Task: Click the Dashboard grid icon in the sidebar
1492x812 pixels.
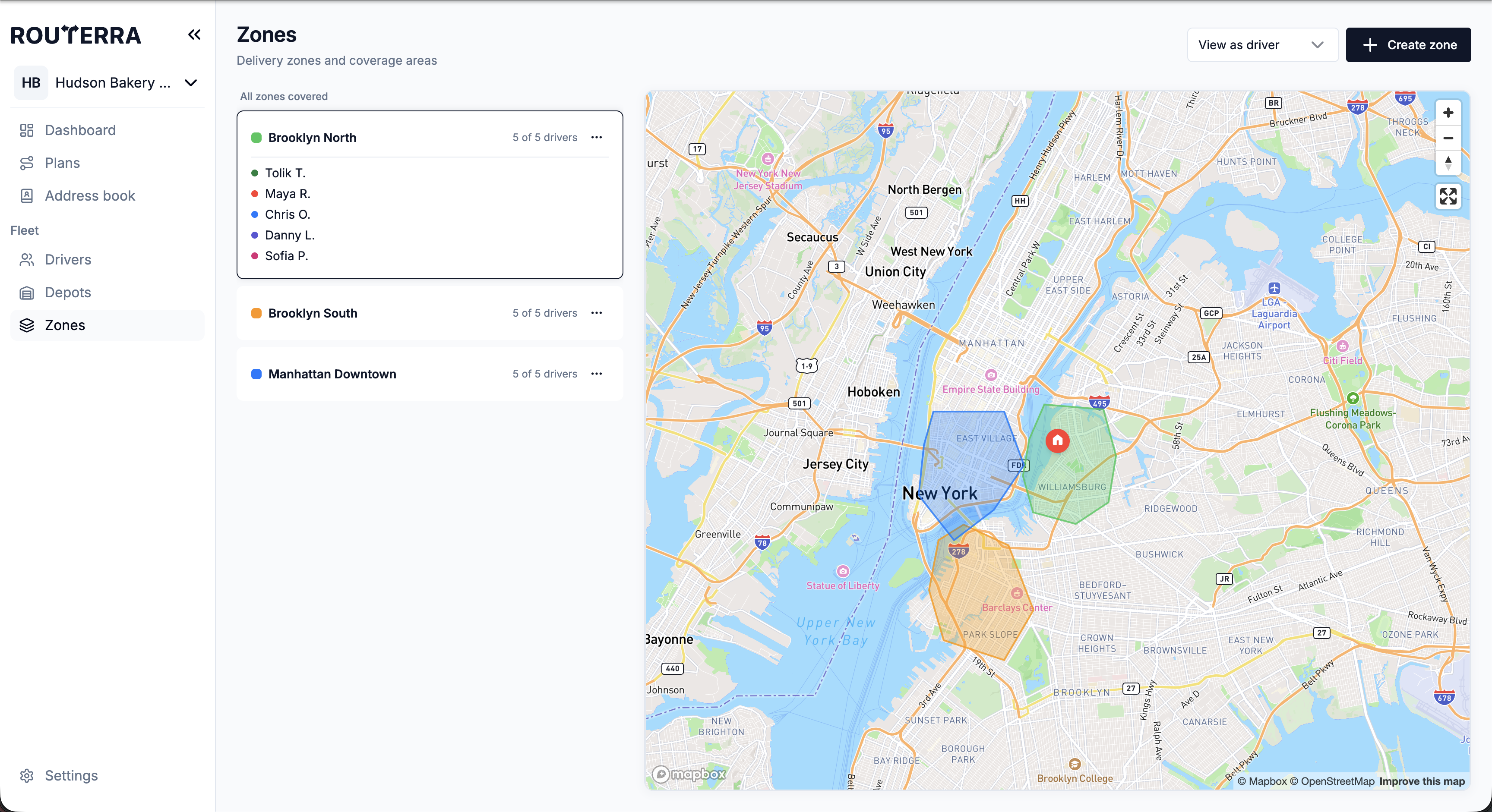Action: tap(27, 130)
